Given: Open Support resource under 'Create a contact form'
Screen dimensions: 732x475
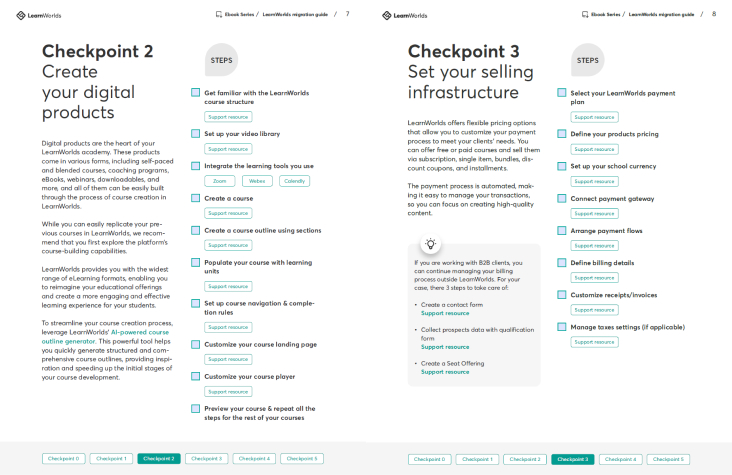Looking at the screenshot, I should point(445,313).
